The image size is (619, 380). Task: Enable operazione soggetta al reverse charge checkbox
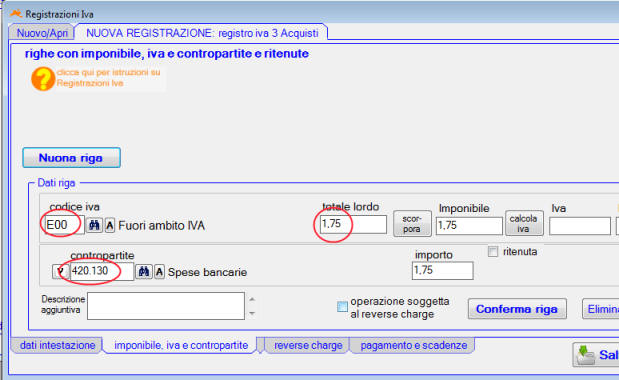pyautogui.click(x=342, y=307)
